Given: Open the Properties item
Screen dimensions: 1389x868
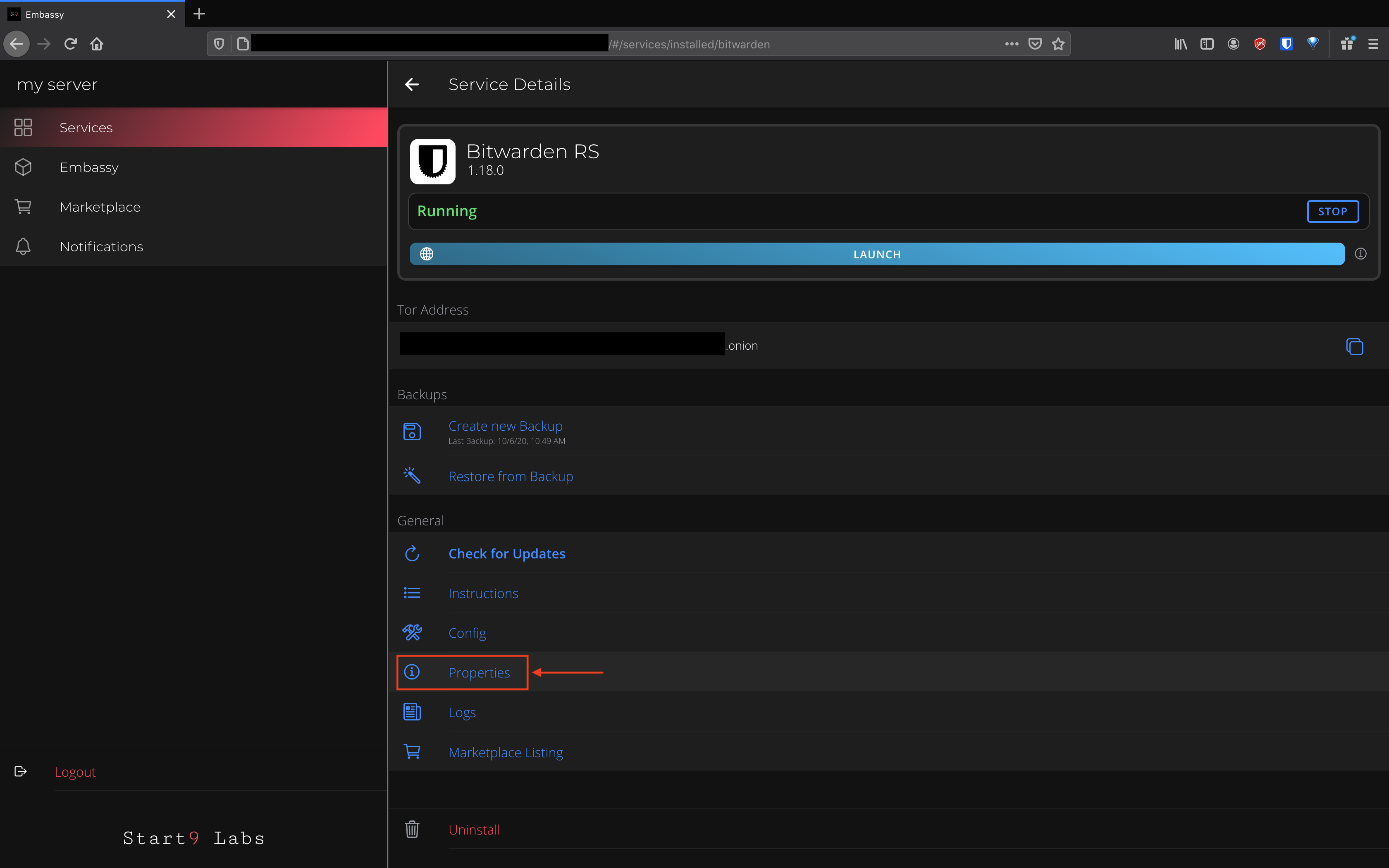Looking at the screenshot, I should (x=479, y=672).
